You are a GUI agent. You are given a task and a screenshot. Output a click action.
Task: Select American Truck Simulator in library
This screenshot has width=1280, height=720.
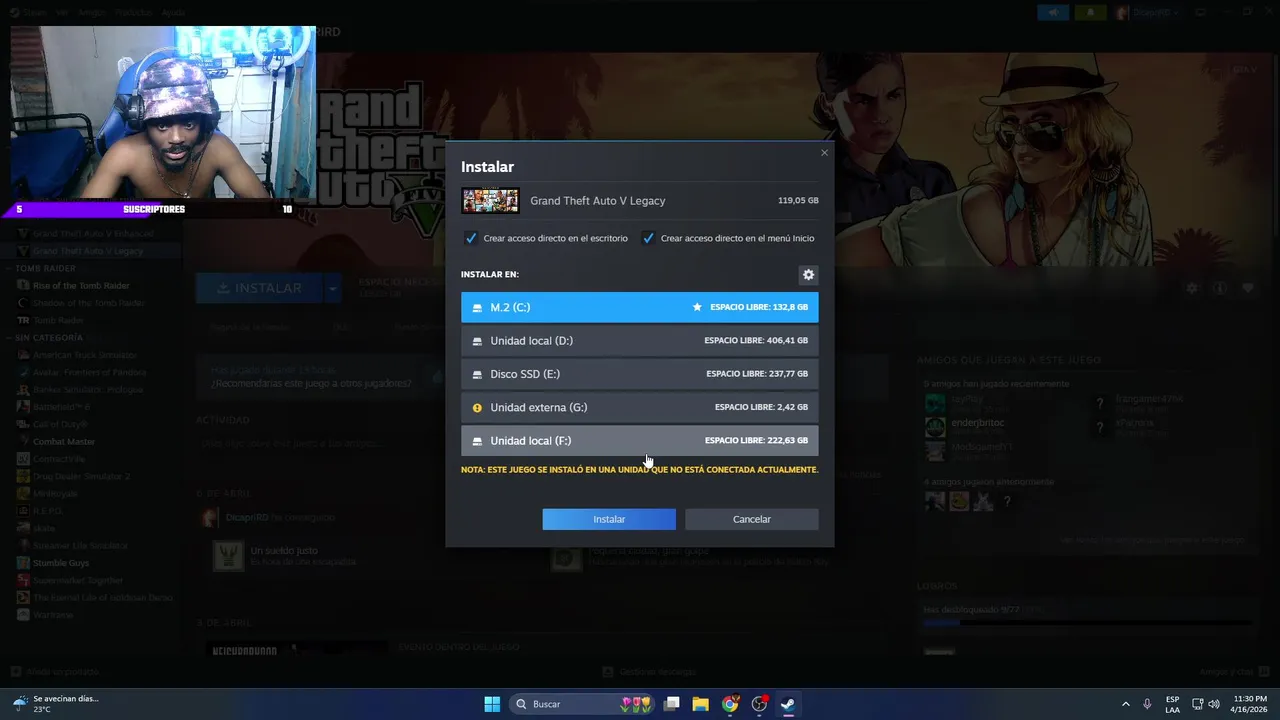pos(85,355)
